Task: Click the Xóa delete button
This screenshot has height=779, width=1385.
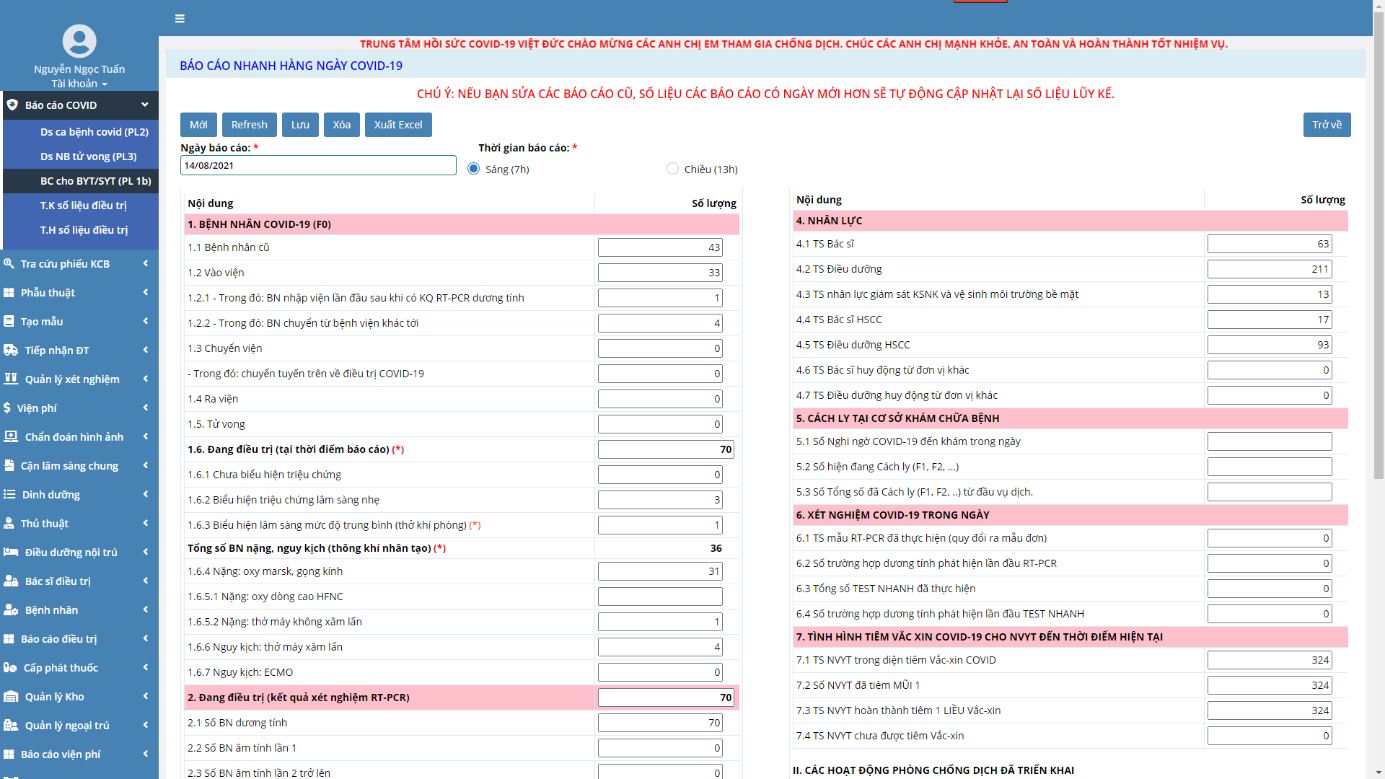Action: pos(342,125)
